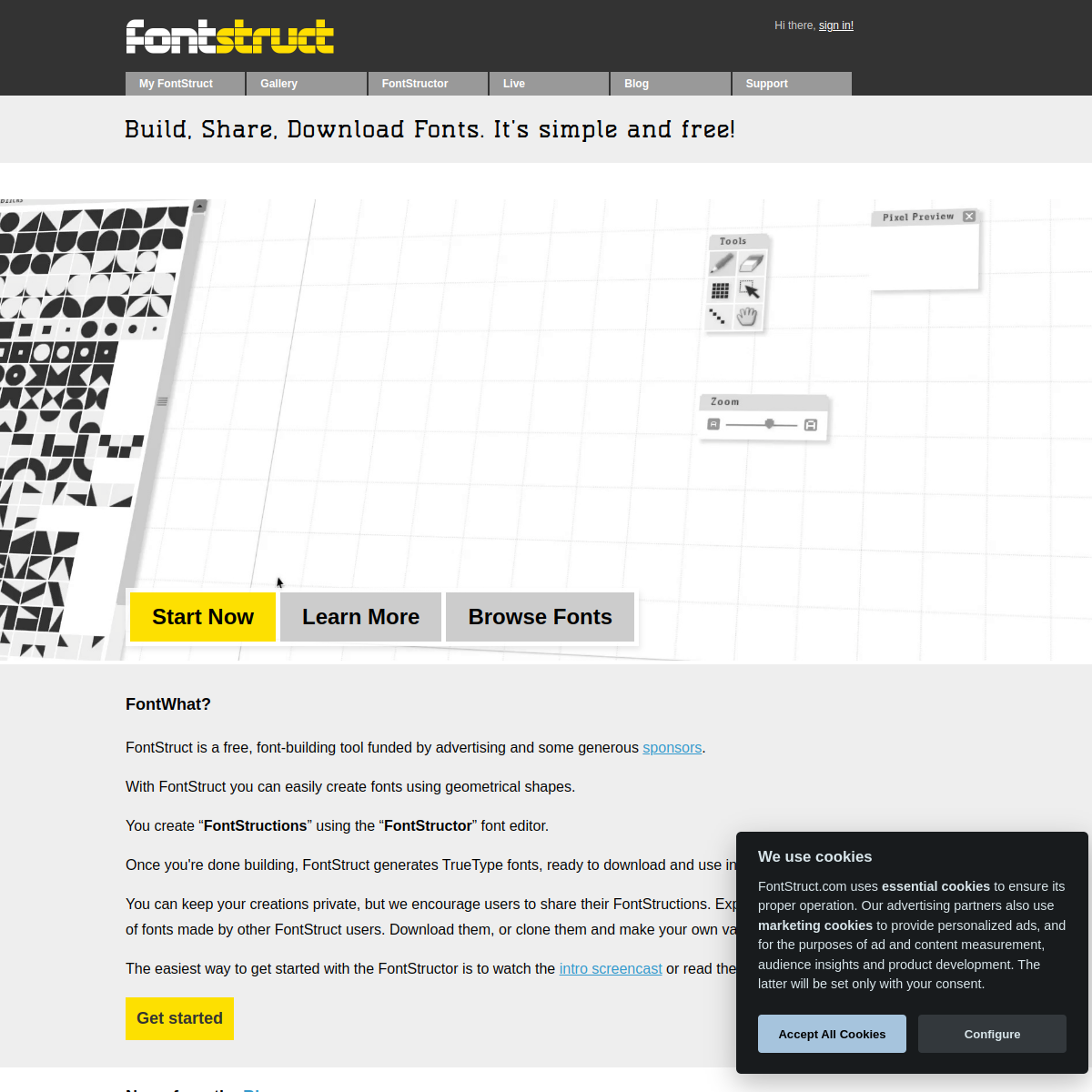Open the Support menu item

766,83
